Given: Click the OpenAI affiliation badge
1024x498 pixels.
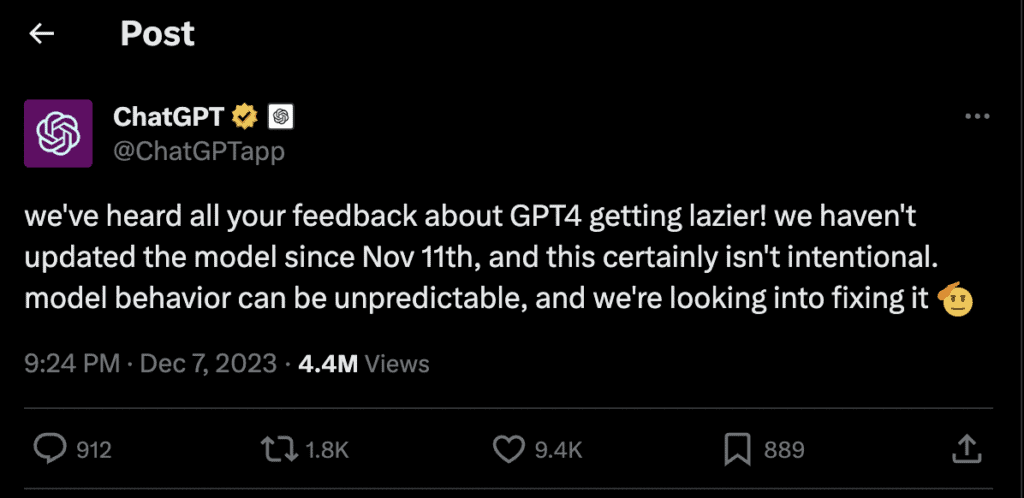Looking at the screenshot, I should (x=281, y=117).
